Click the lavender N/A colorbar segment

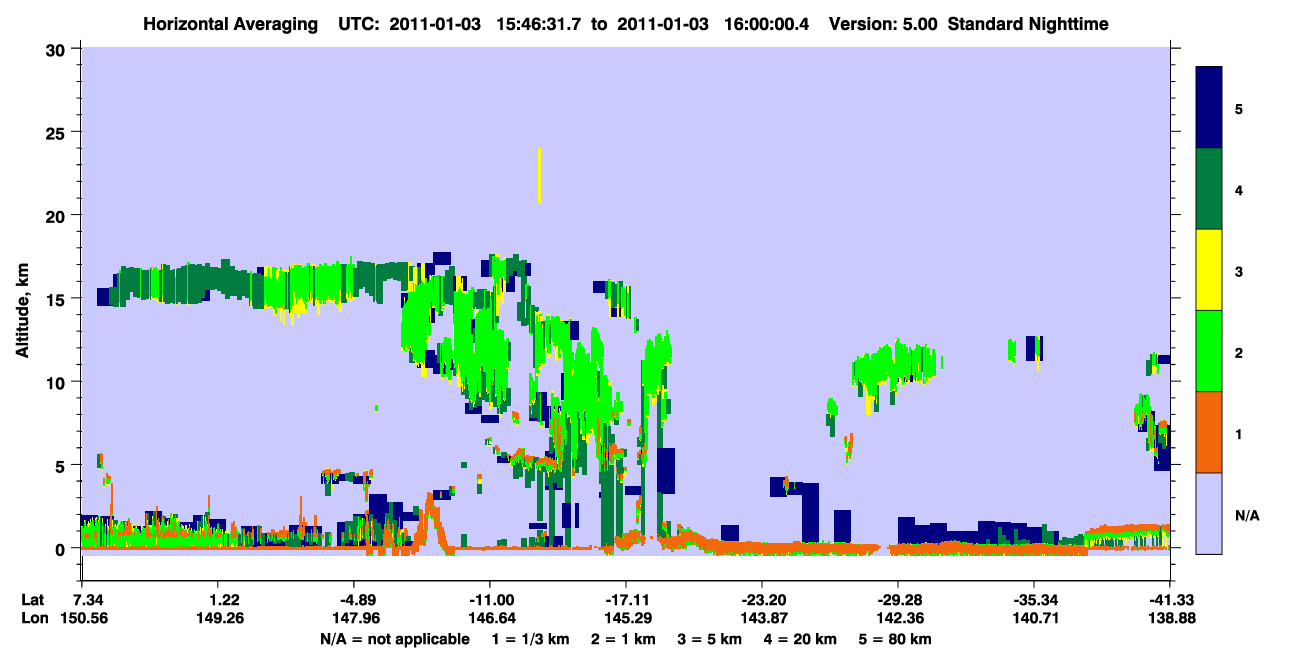pyautogui.click(x=1209, y=512)
